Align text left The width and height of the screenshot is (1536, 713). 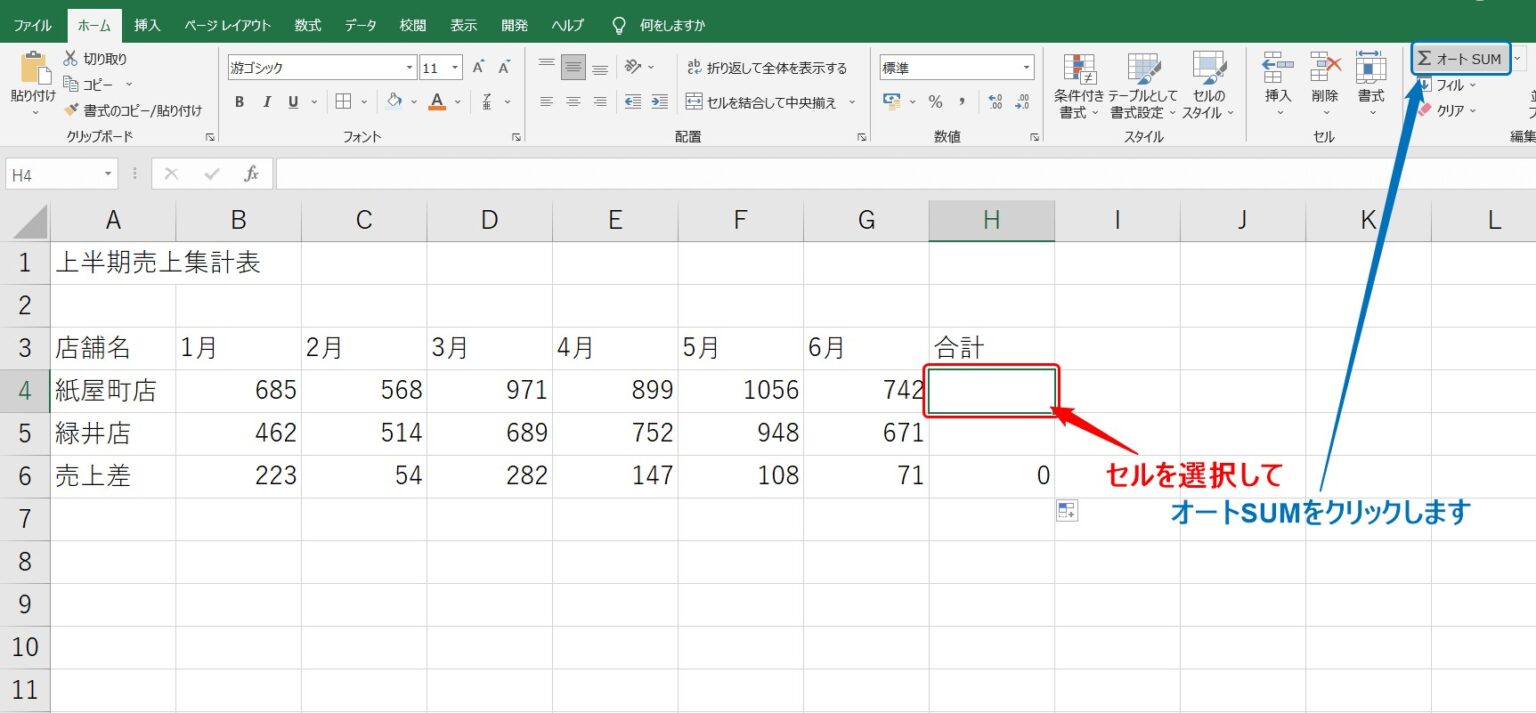tap(546, 101)
